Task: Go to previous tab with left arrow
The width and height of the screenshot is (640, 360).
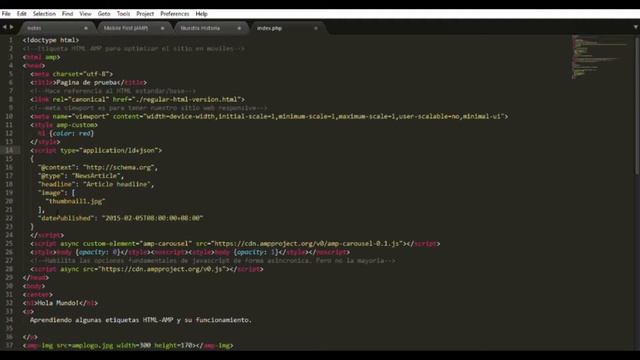Action: coord(4,27)
